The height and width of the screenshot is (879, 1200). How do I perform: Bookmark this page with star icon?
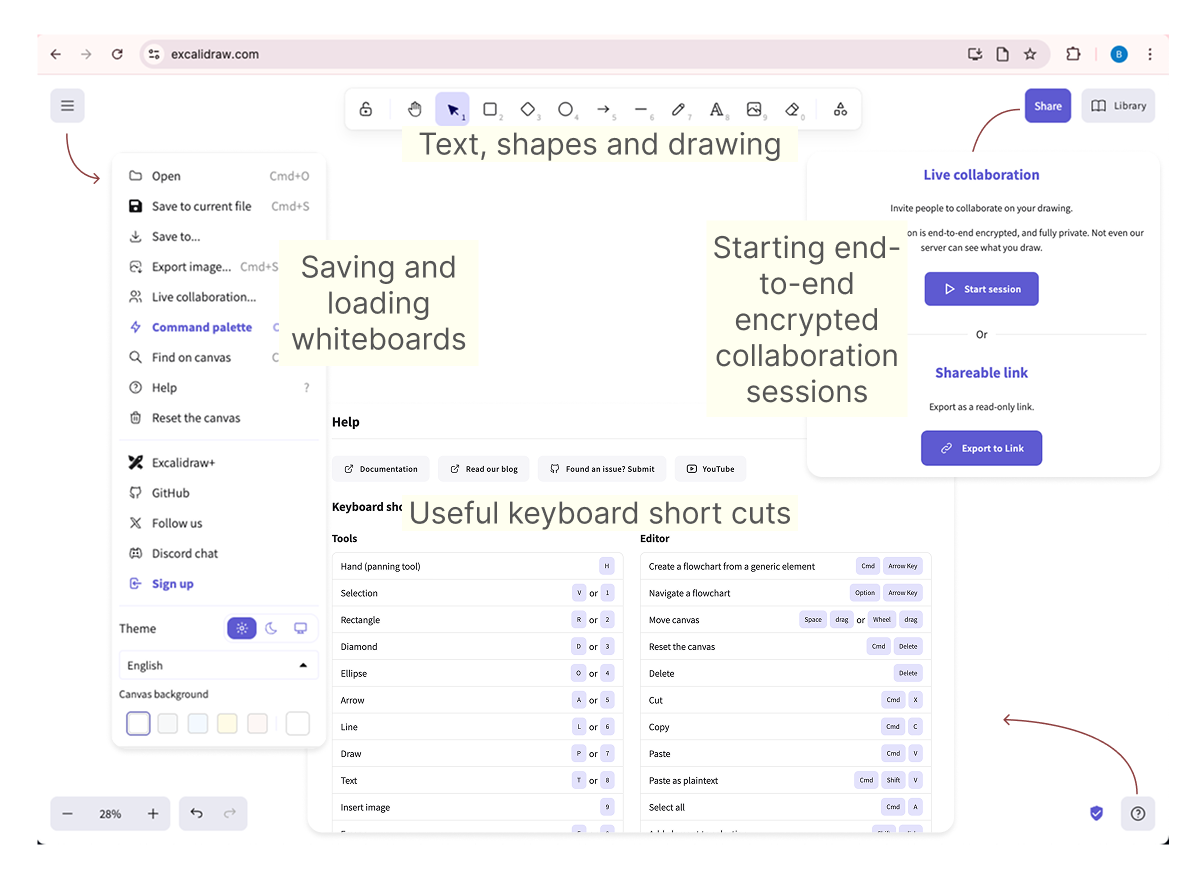tap(1030, 54)
